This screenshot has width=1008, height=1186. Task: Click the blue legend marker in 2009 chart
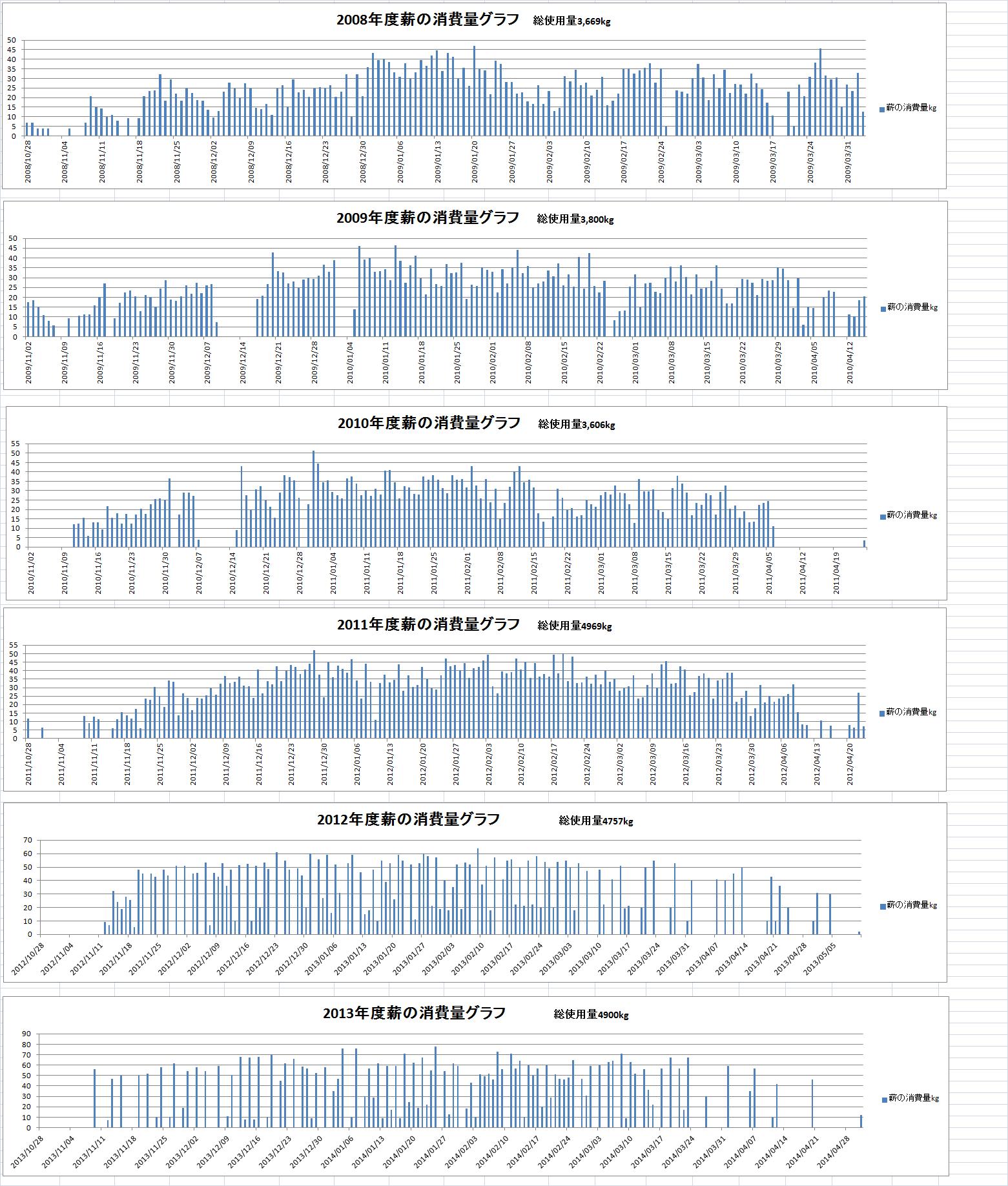pyautogui.click(x=883, y=309)
